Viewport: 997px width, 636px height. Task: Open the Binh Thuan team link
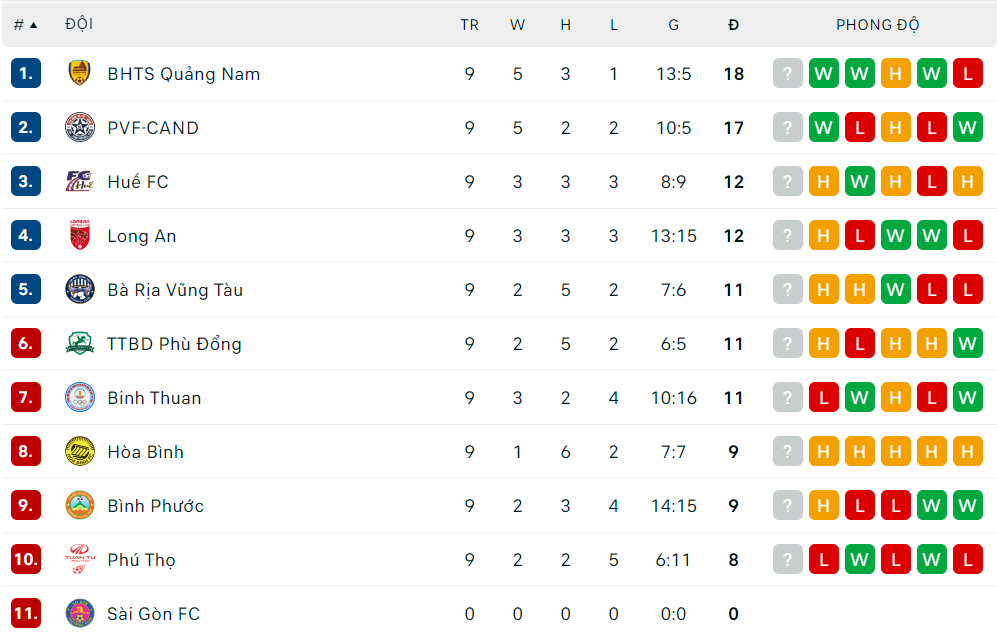tap(154, 398)
